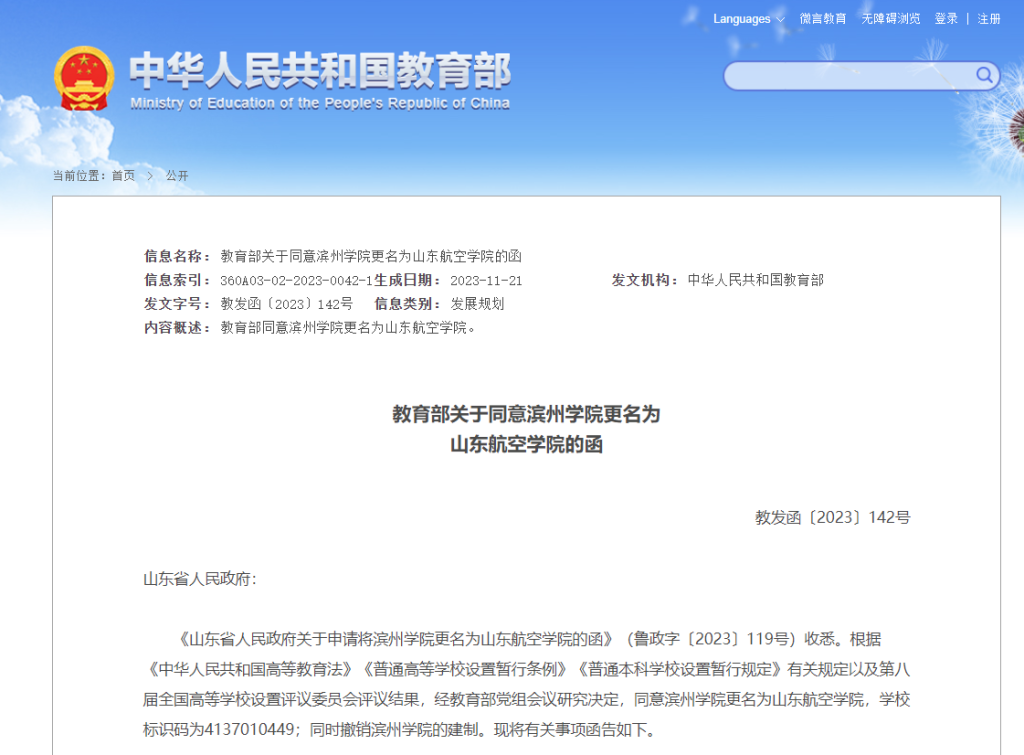This screenshot has height=755, width=1024.
Task: Open the 公开 breadcrumb section
Action: 177,176
